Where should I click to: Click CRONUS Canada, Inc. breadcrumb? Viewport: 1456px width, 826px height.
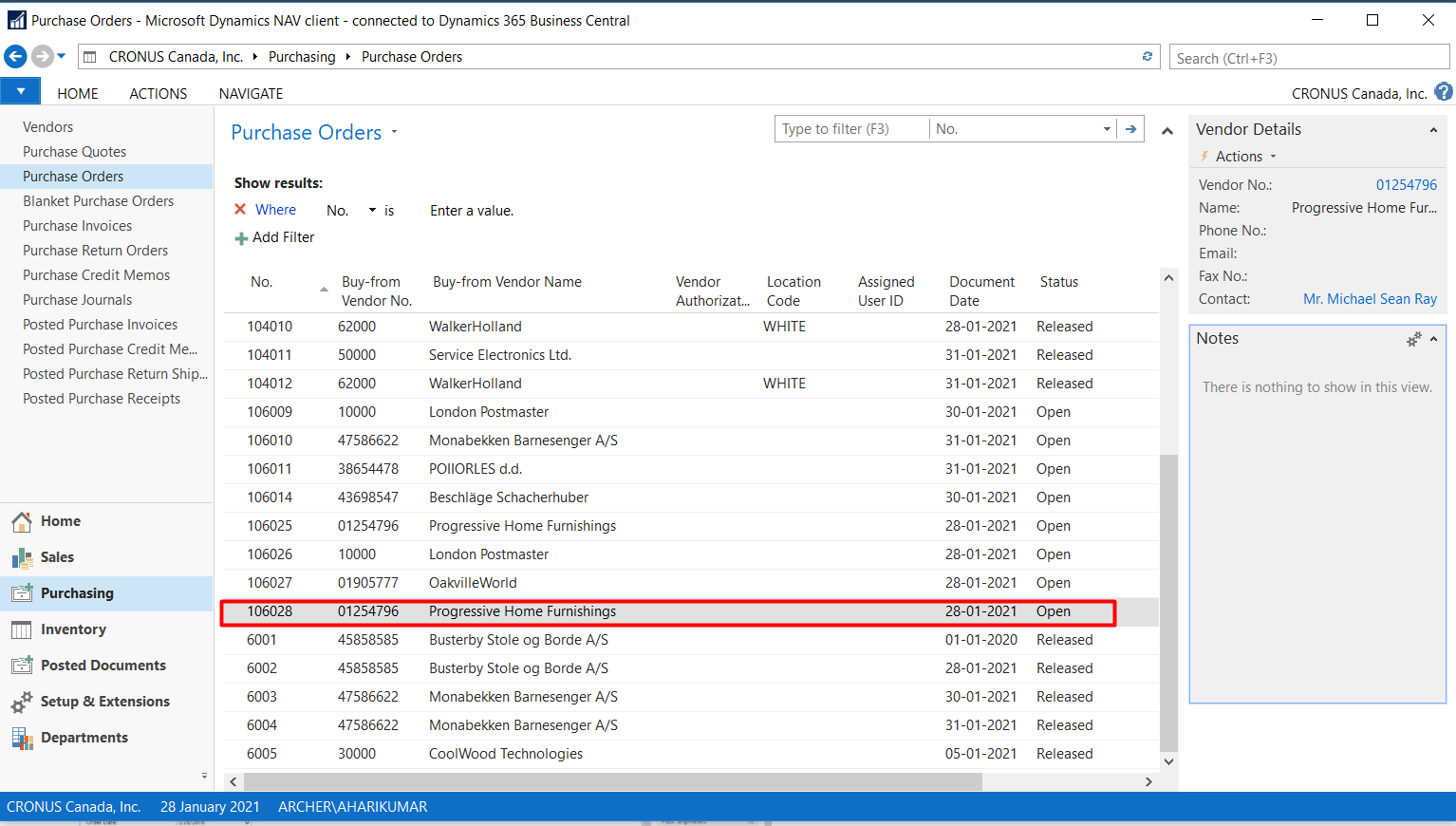[x=176, y=57]
